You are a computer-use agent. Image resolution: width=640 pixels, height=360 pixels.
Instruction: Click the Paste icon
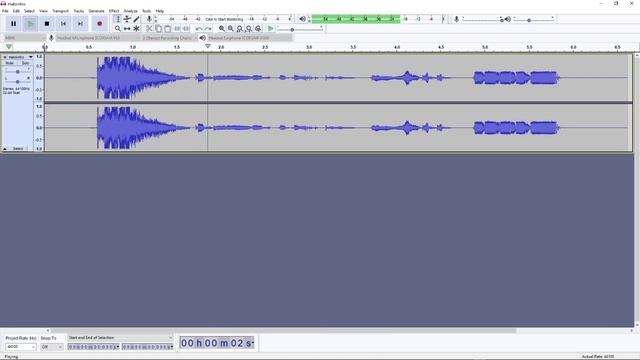(x=167, y=29)
